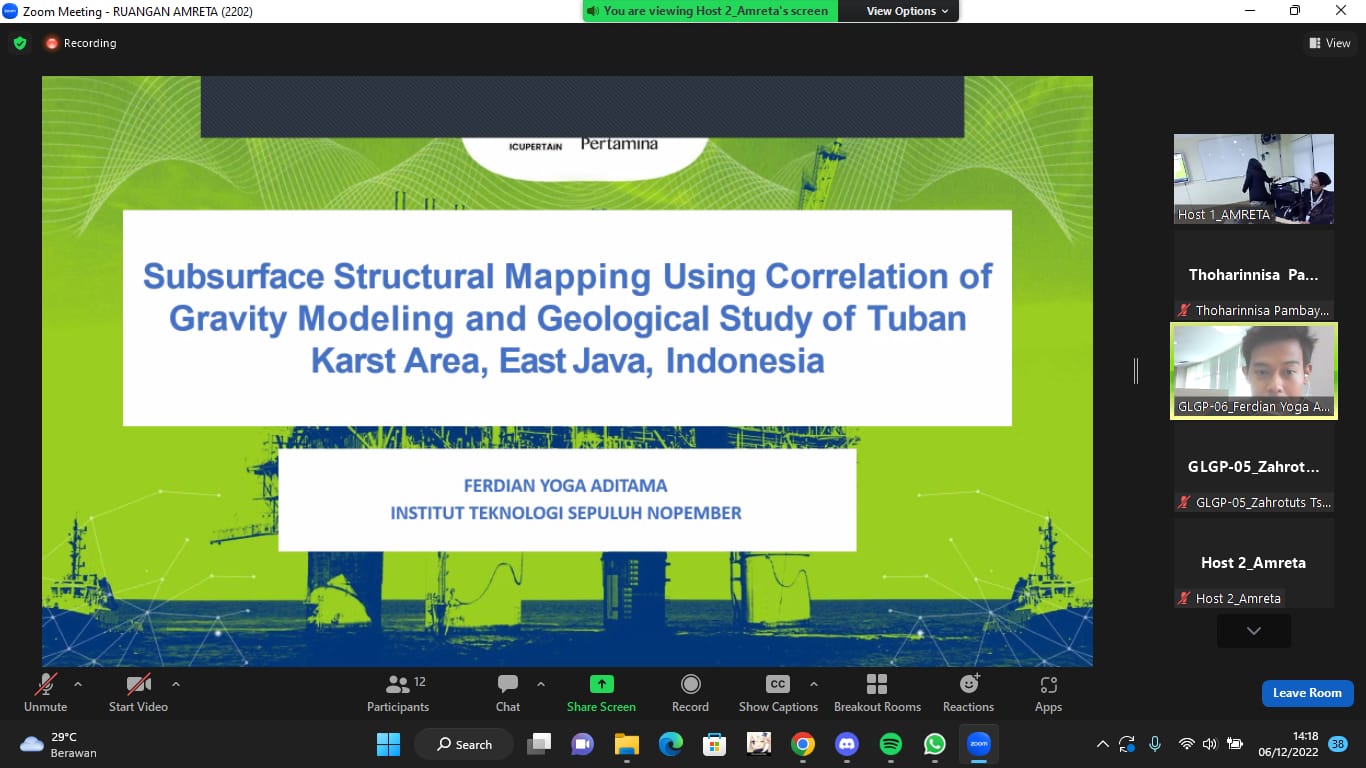Open the Participants panel
This screenshot has width=1366, height=768.
point(398,693)
